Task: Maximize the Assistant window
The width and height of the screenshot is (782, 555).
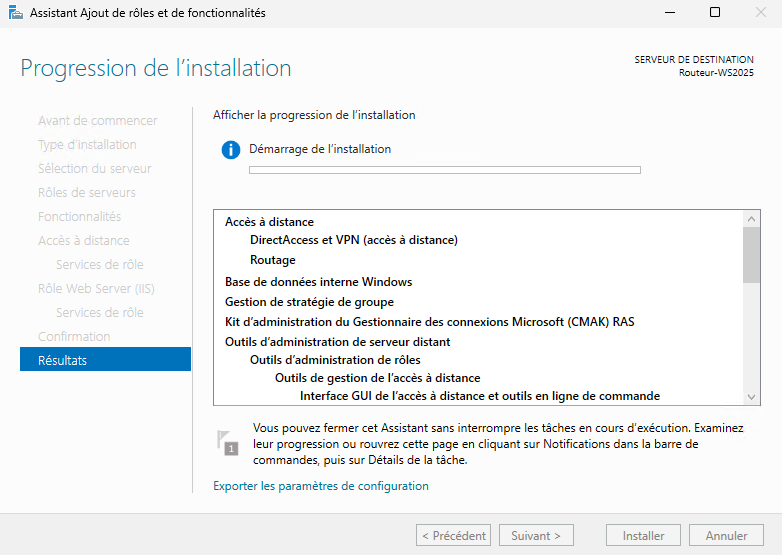Action: coord(715,12)
